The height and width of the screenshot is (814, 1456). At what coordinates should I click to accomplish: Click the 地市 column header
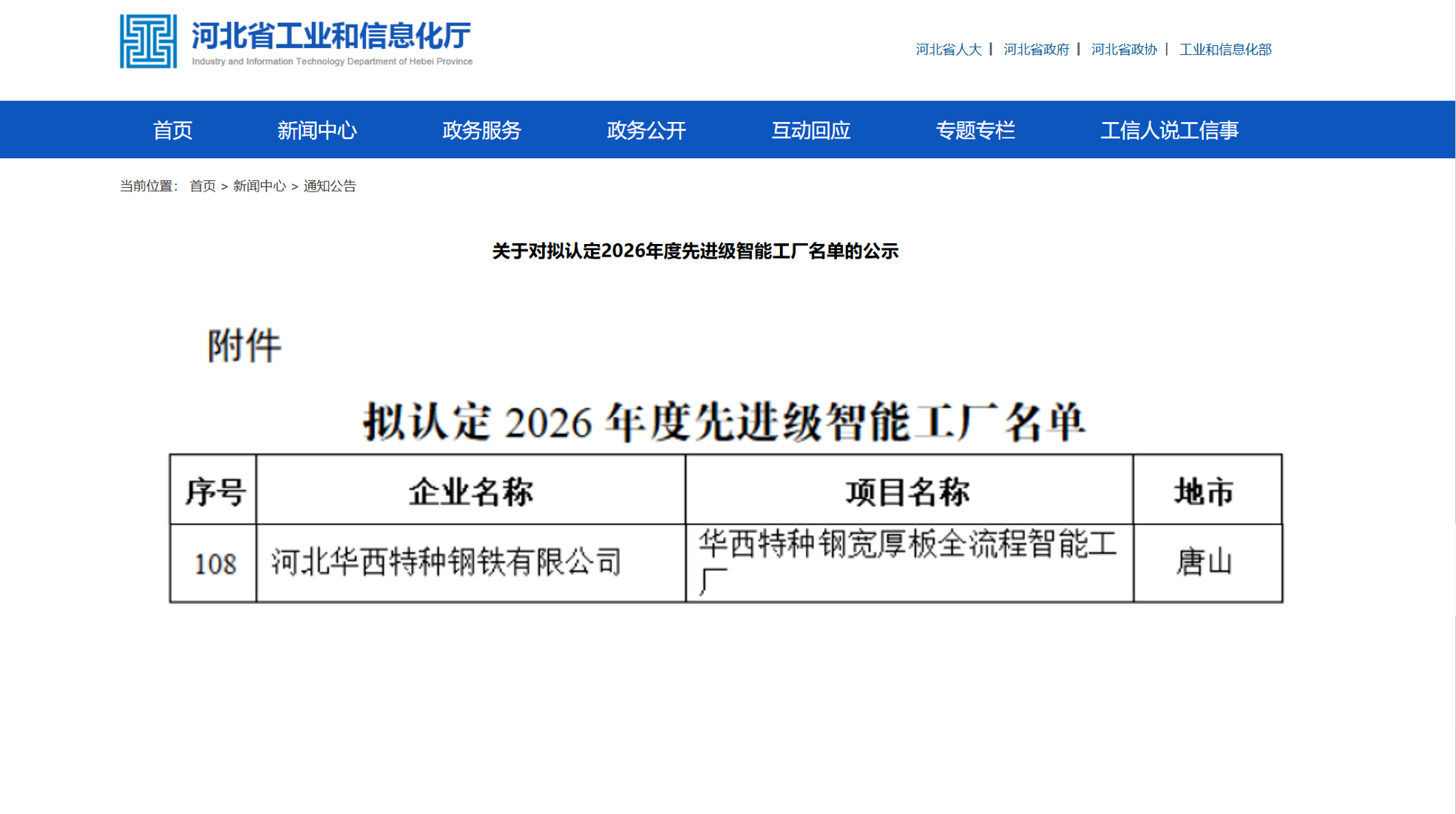pyautogui.click(x=1207, y=491)
